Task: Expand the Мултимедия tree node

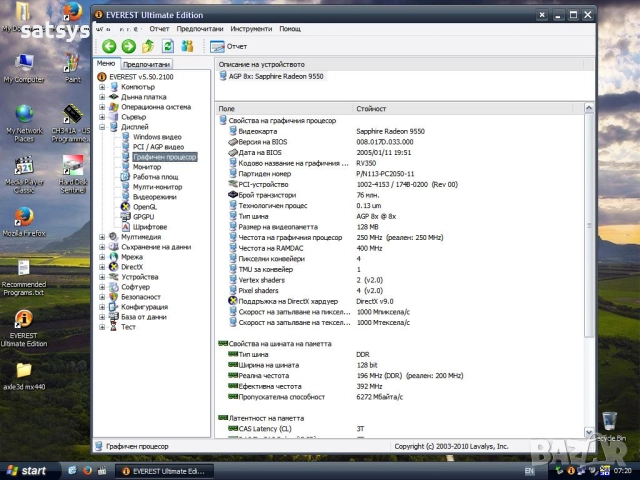Action: tap(102, 237)
